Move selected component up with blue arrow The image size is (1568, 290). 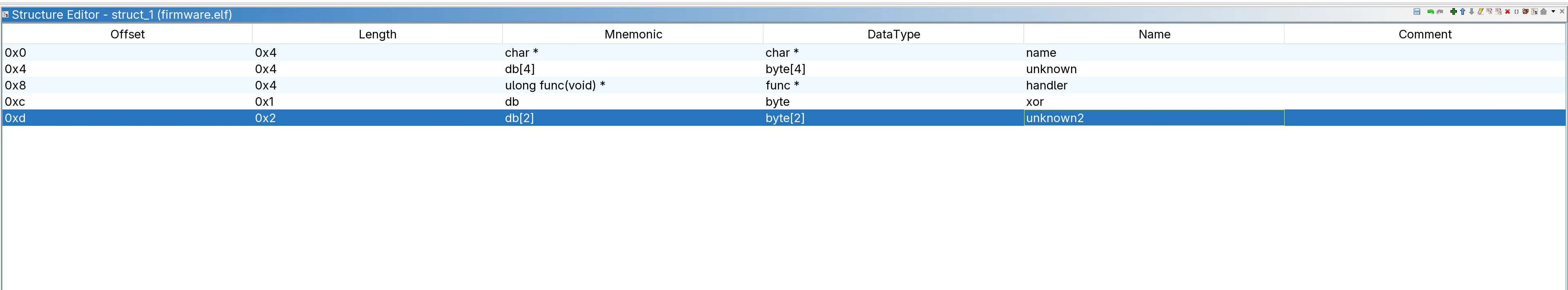point(1463,11)
